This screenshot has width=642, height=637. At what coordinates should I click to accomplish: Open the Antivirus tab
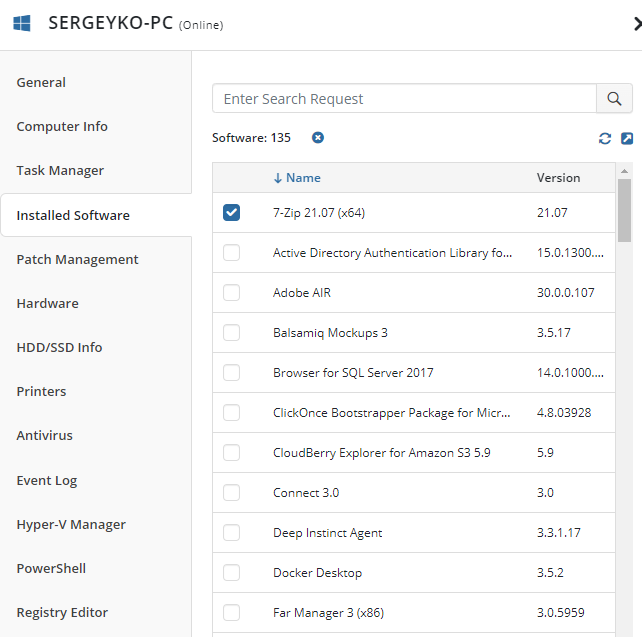pos(45,436)
